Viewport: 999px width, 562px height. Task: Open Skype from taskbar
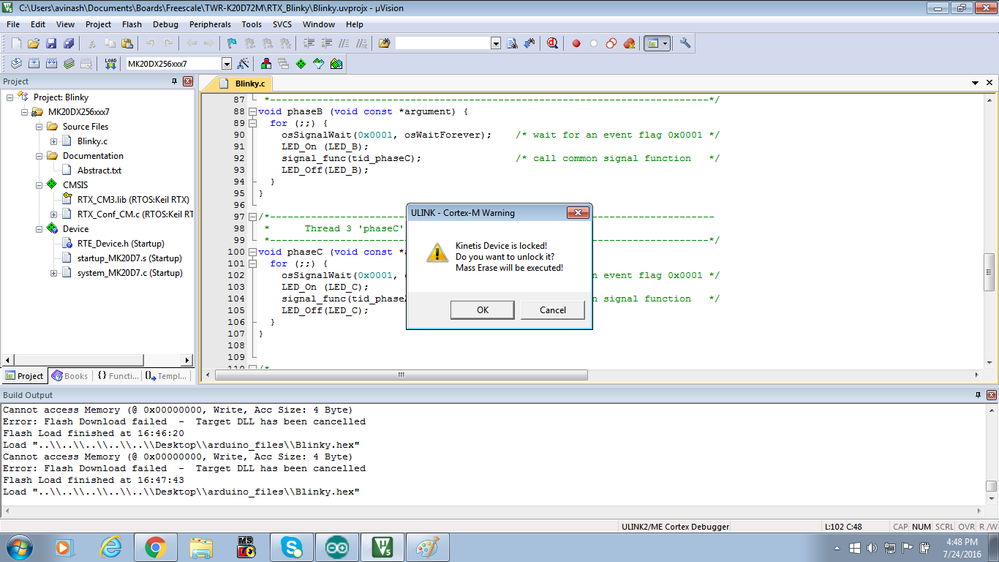click(x=291, y=547)
